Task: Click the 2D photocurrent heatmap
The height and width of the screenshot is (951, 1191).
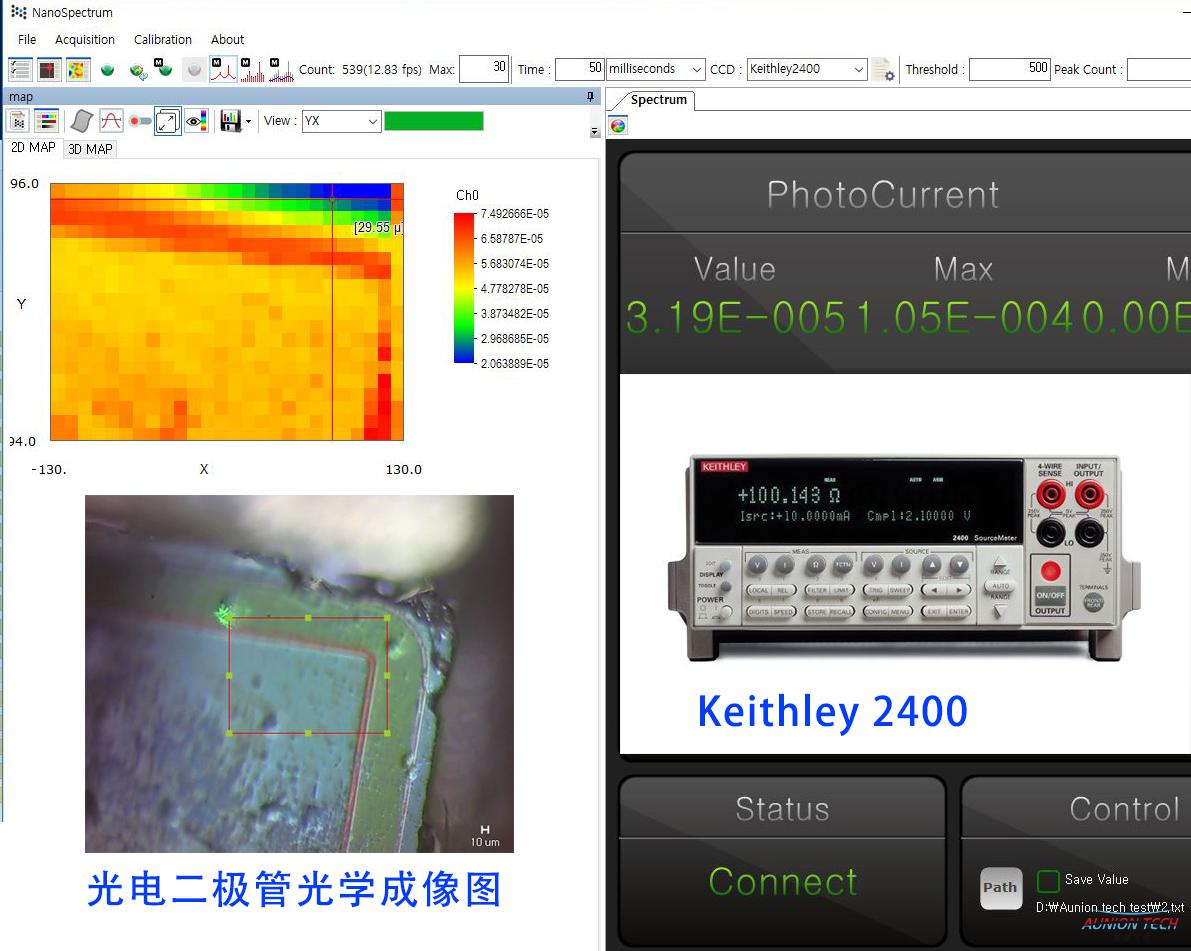Action: (x=226, y=311)
